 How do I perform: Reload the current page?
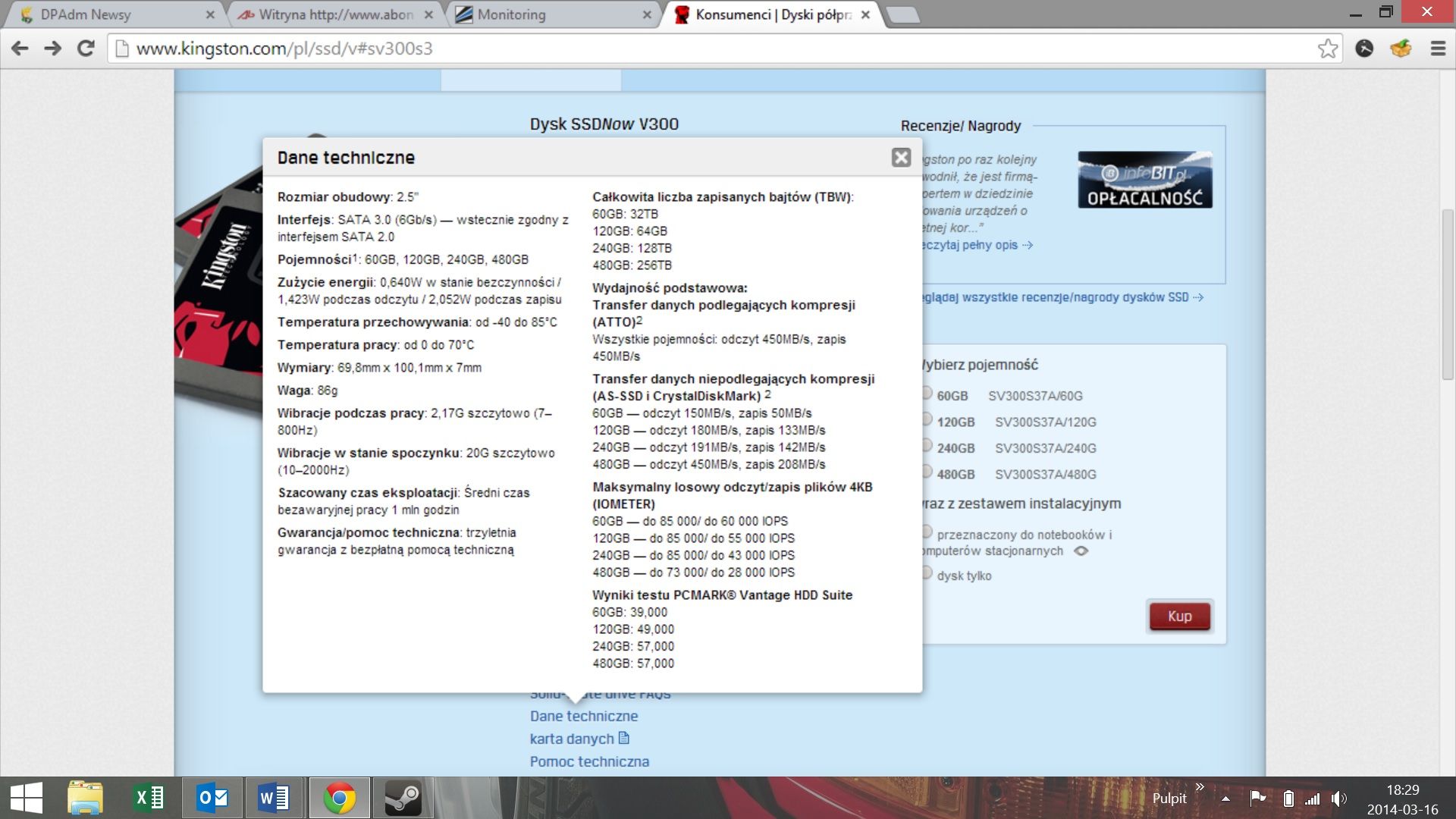[86, 49]
